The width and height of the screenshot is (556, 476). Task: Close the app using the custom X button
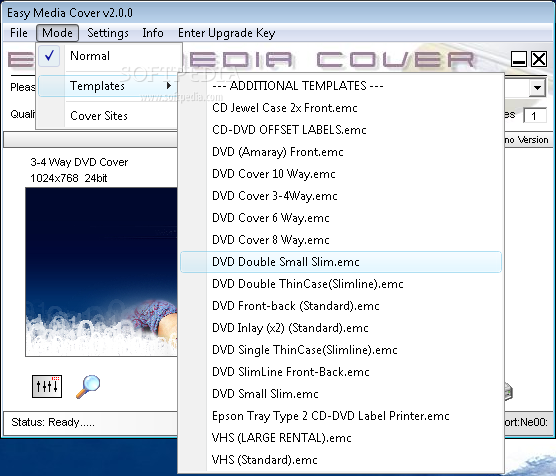click(539, 59)
